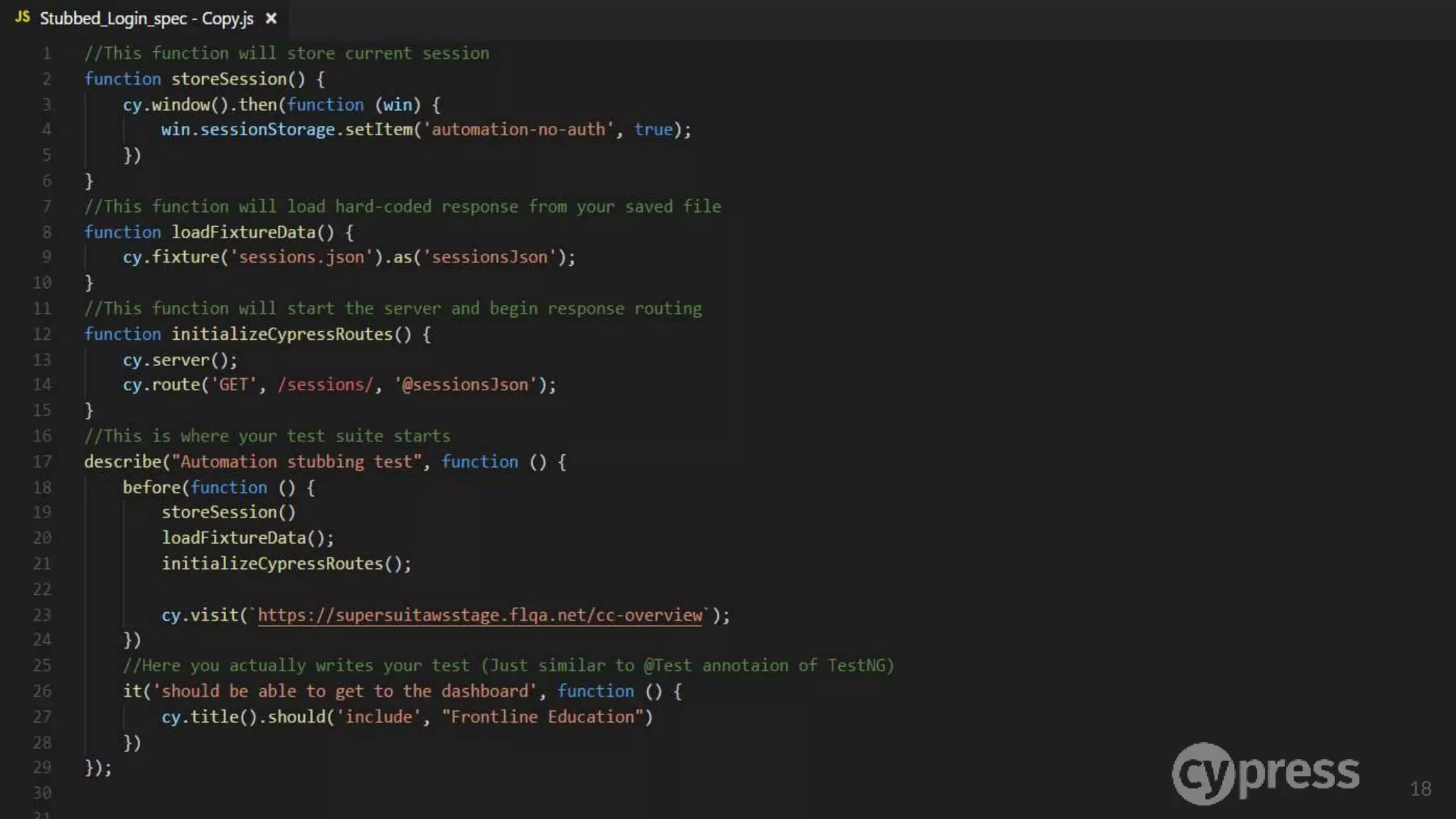
Task: Click the loadFixtureData function declaration
Action: click(x=242, y=232)
